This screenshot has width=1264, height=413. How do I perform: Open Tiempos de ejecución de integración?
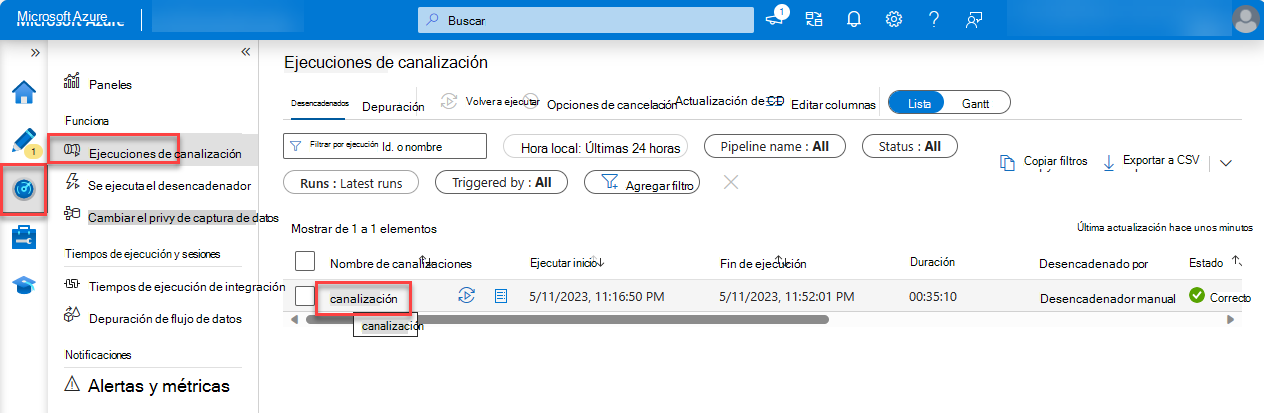pos(174,286)
